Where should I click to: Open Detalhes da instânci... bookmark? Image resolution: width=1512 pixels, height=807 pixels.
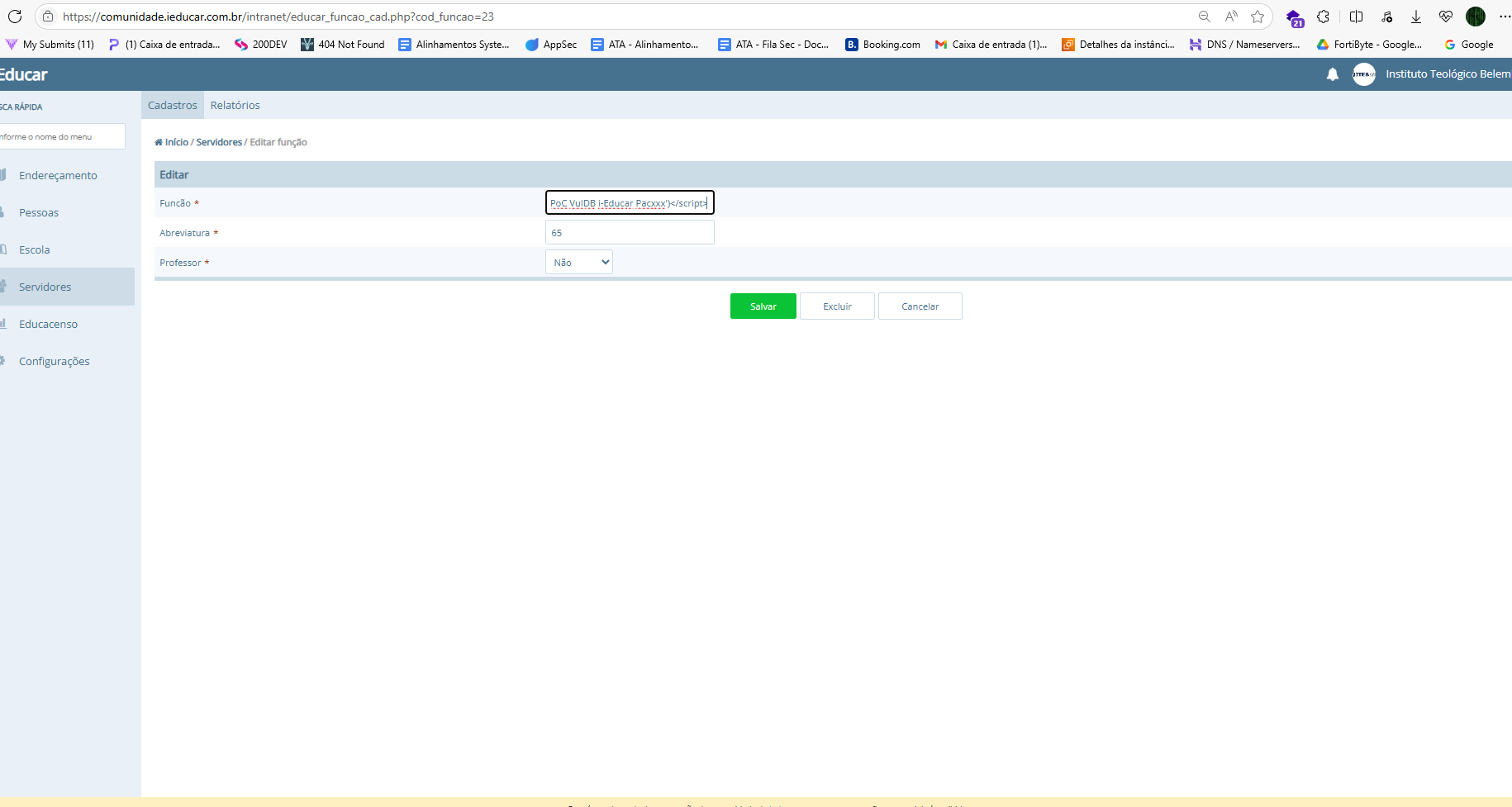[1118, 45]
